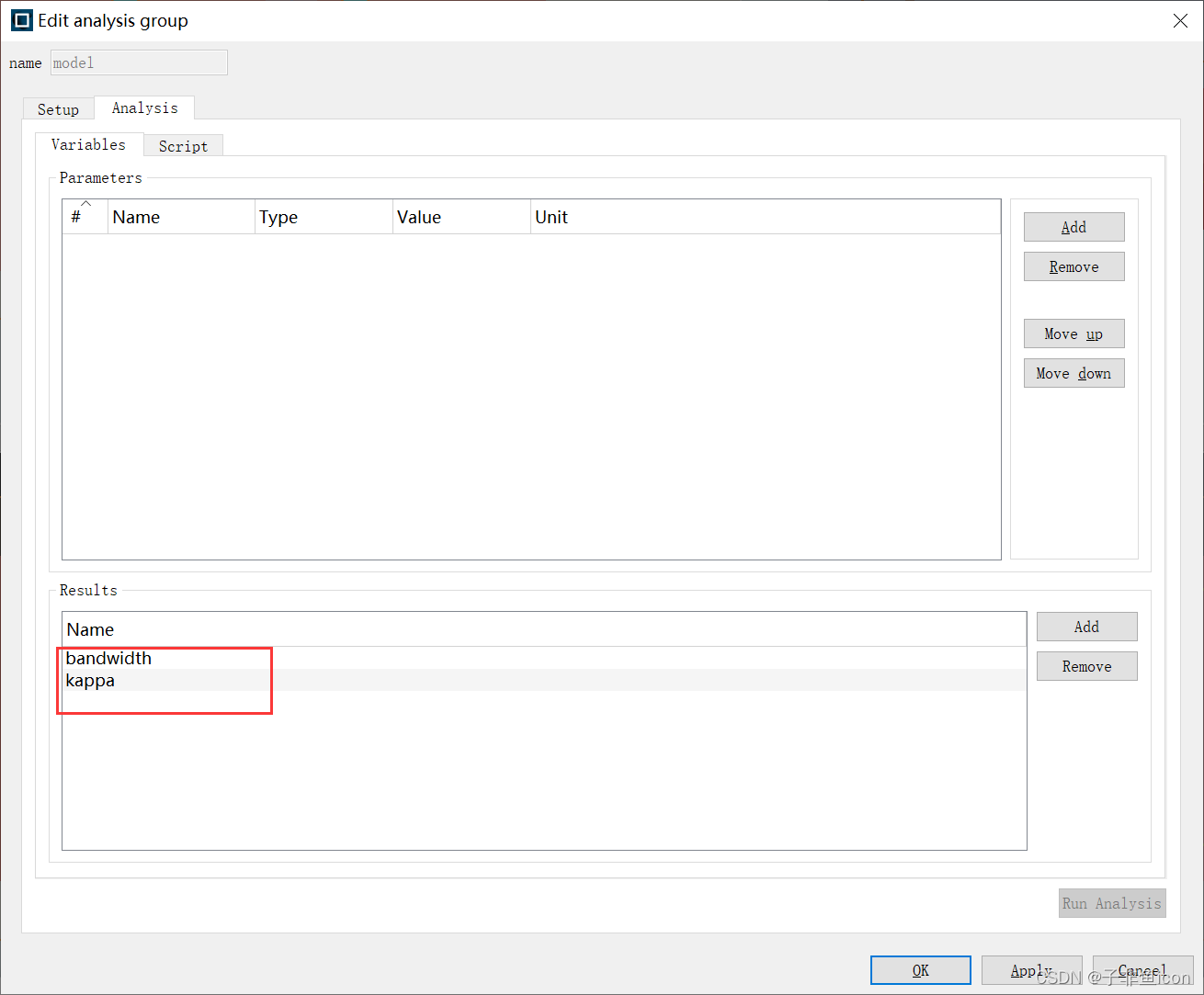Click the Apply button

[1031, 970]
